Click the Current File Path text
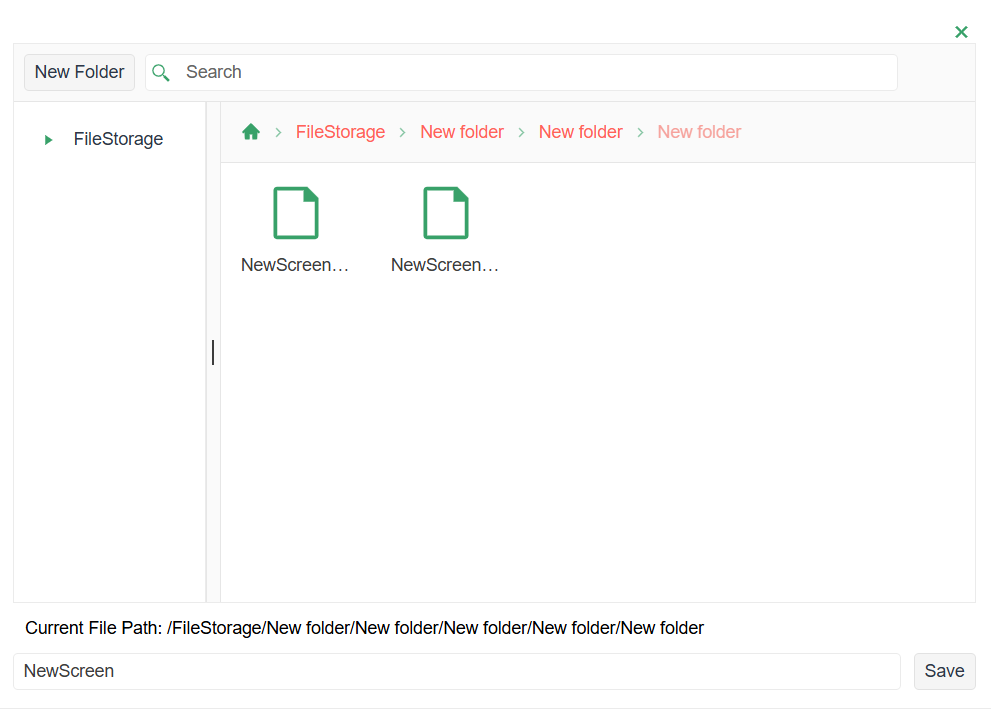Screen dimensions: 991x709 click(x=364, y=628)
